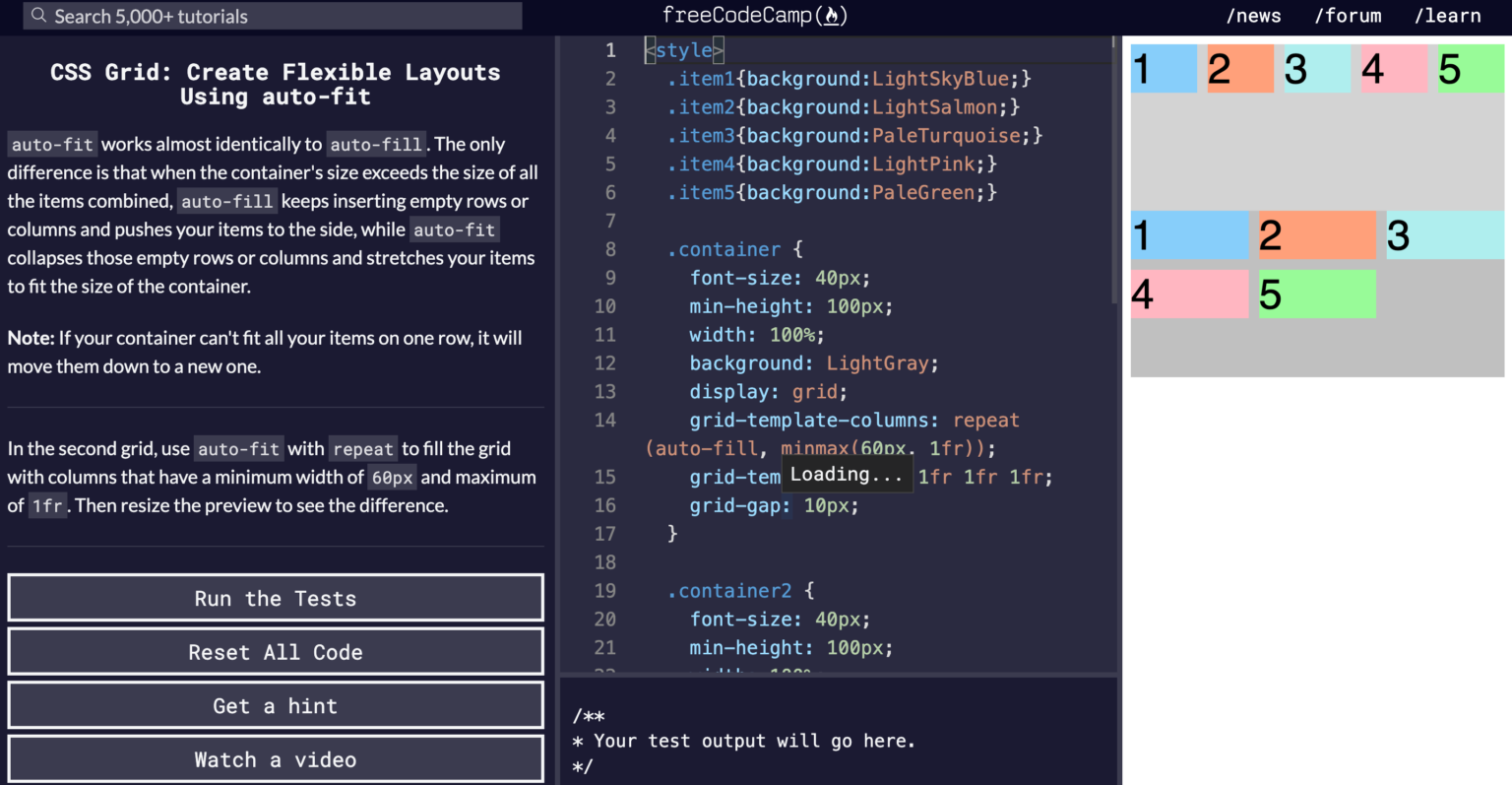
Task: Open the /forum menu item
Action: [x=1348, y=15]
